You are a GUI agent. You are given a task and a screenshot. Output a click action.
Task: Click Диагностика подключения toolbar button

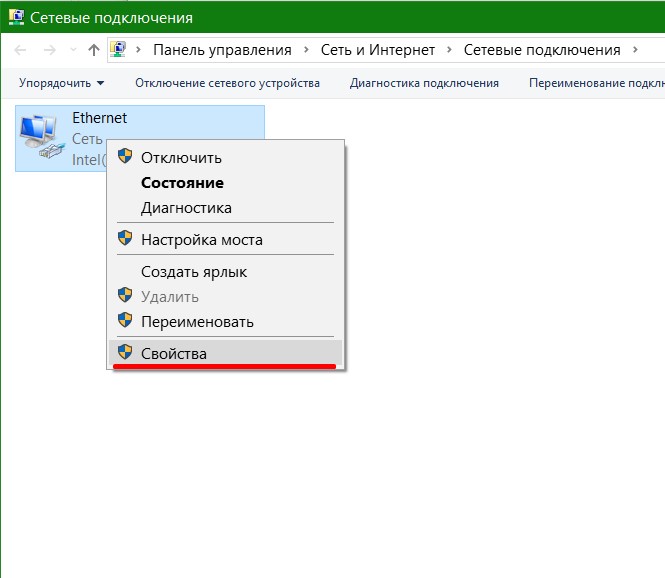pyautogui.click(x=424, y=83)
